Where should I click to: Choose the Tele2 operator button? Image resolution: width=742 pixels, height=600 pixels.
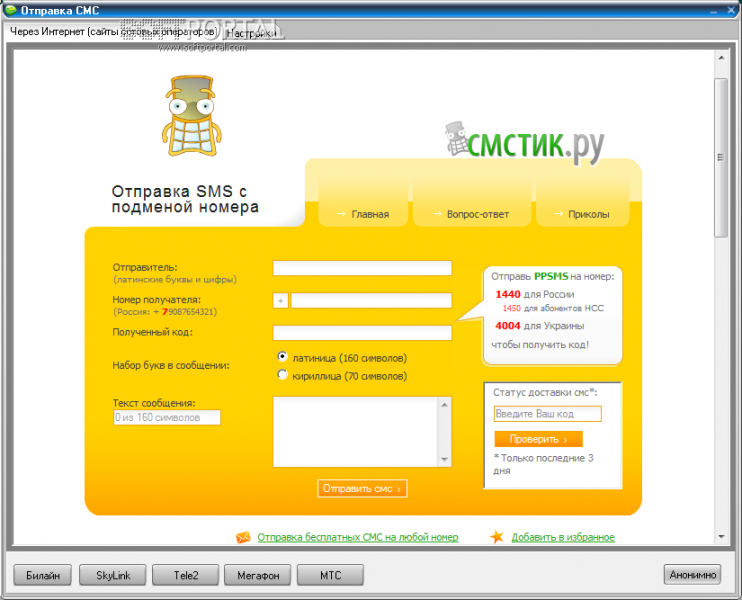[186, 575]
